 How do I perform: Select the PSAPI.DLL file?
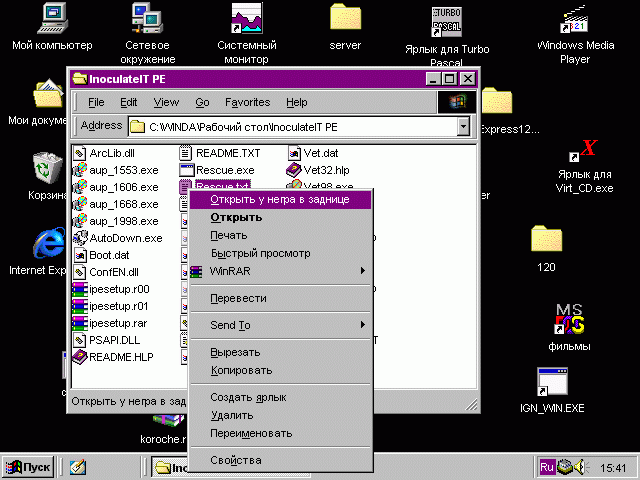click(107, 340)
